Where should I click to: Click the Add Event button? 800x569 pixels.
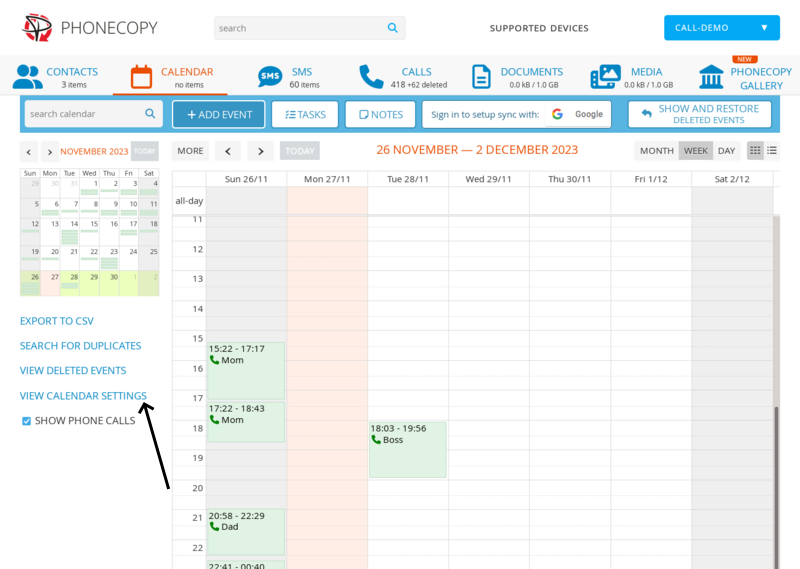(x=219, y=114)
